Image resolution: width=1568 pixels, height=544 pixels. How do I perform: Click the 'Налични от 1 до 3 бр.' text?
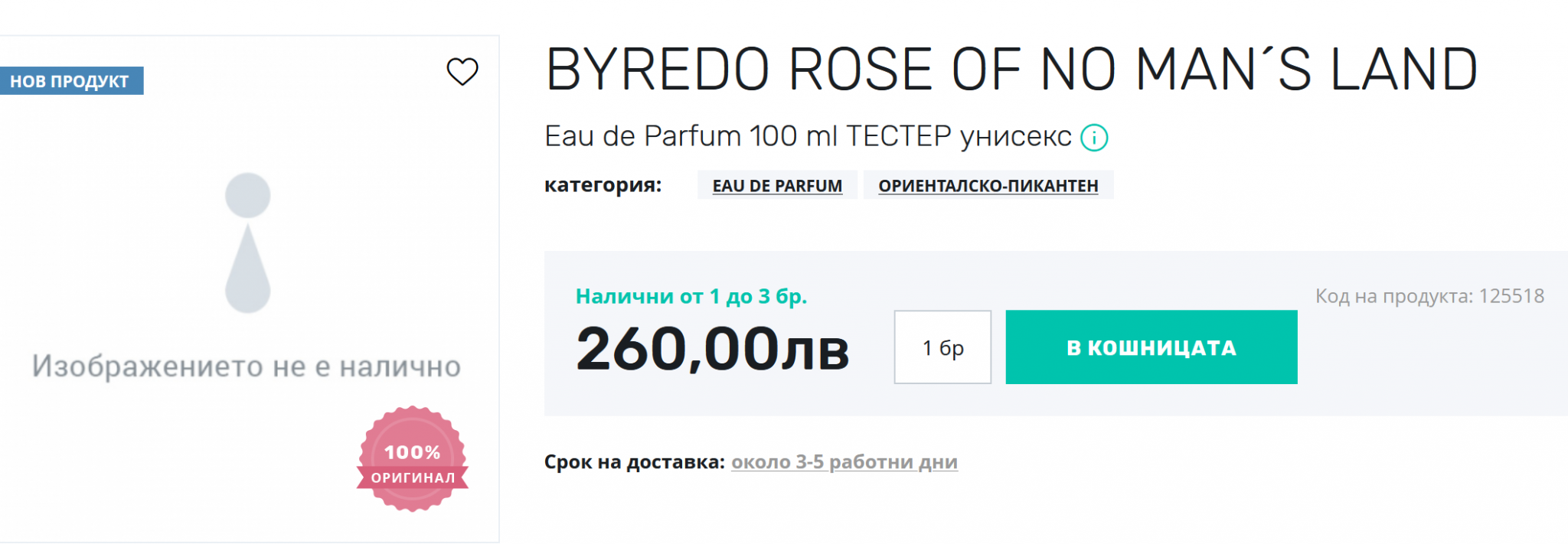point(691,296)
